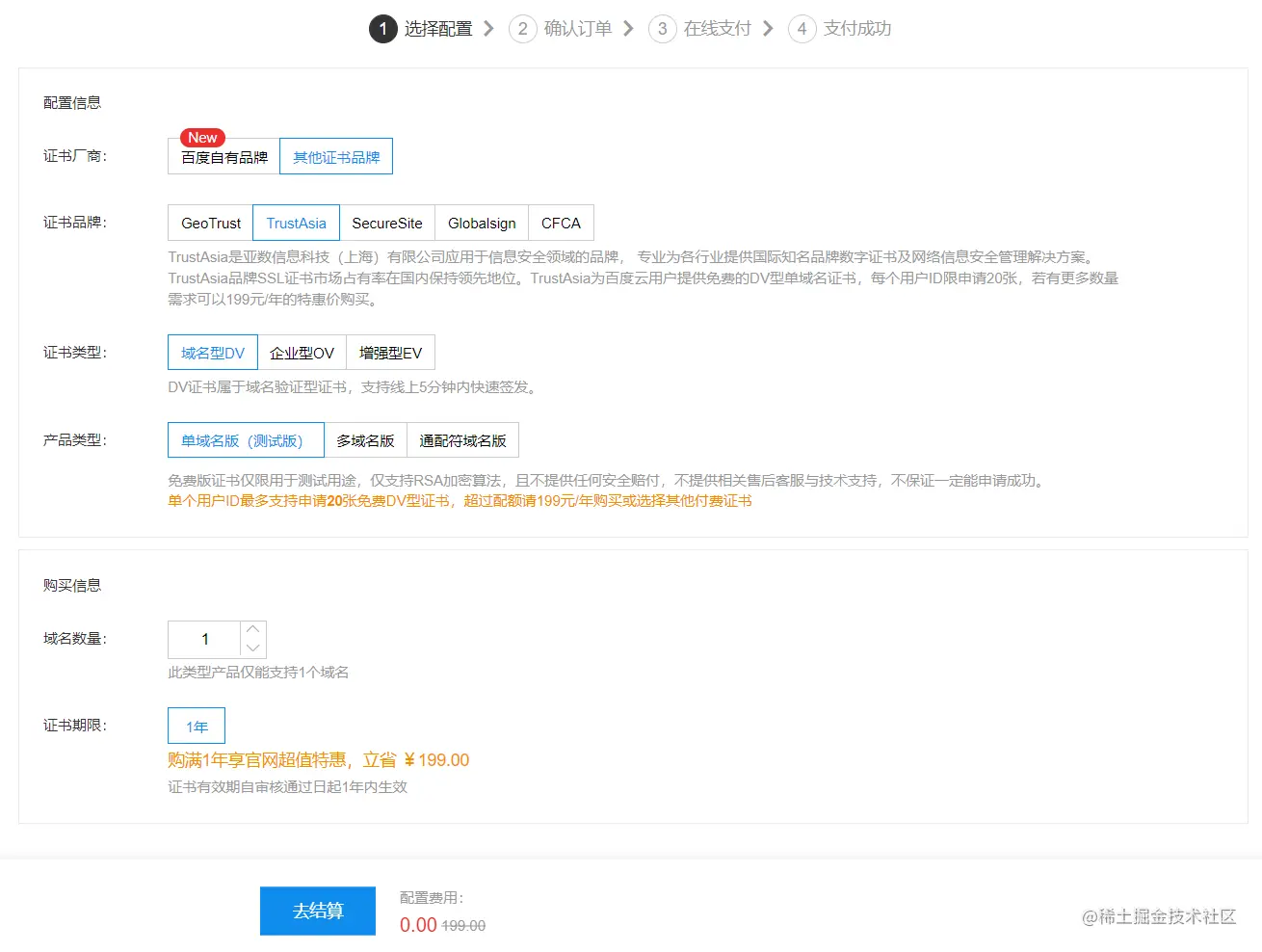Choose the Globalsign certificate brand

click(482, 223)
